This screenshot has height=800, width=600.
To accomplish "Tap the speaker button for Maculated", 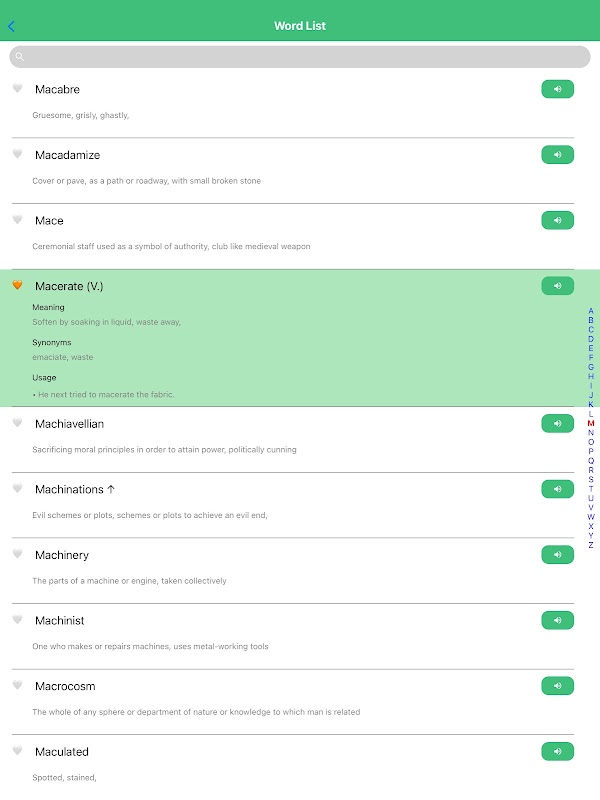I will (x=557, y=751).
